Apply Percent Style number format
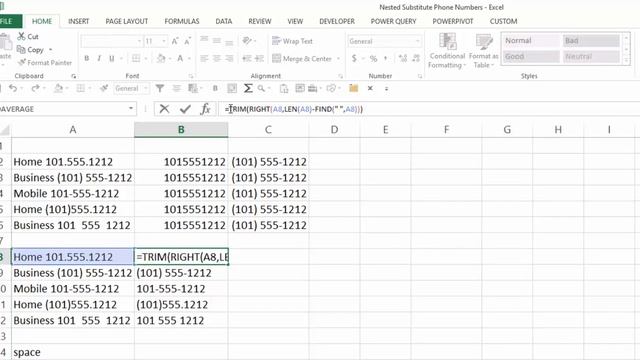 tap(373, 58)
